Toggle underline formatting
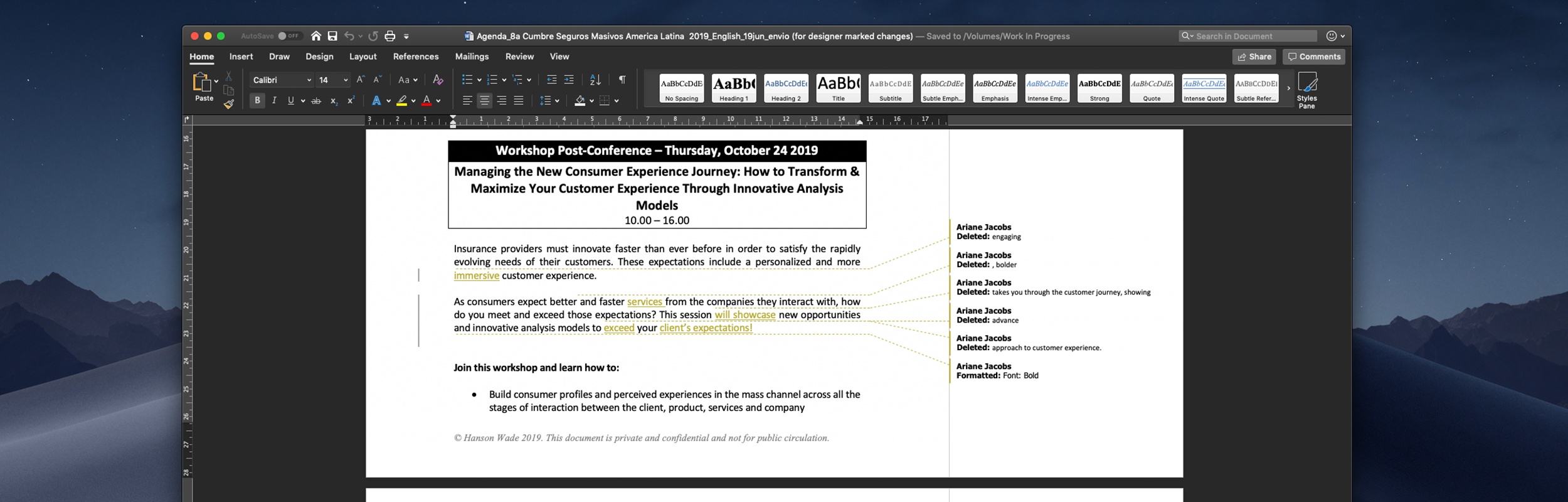The height and width of the screenshot is (502, 1568). [291, 100]
